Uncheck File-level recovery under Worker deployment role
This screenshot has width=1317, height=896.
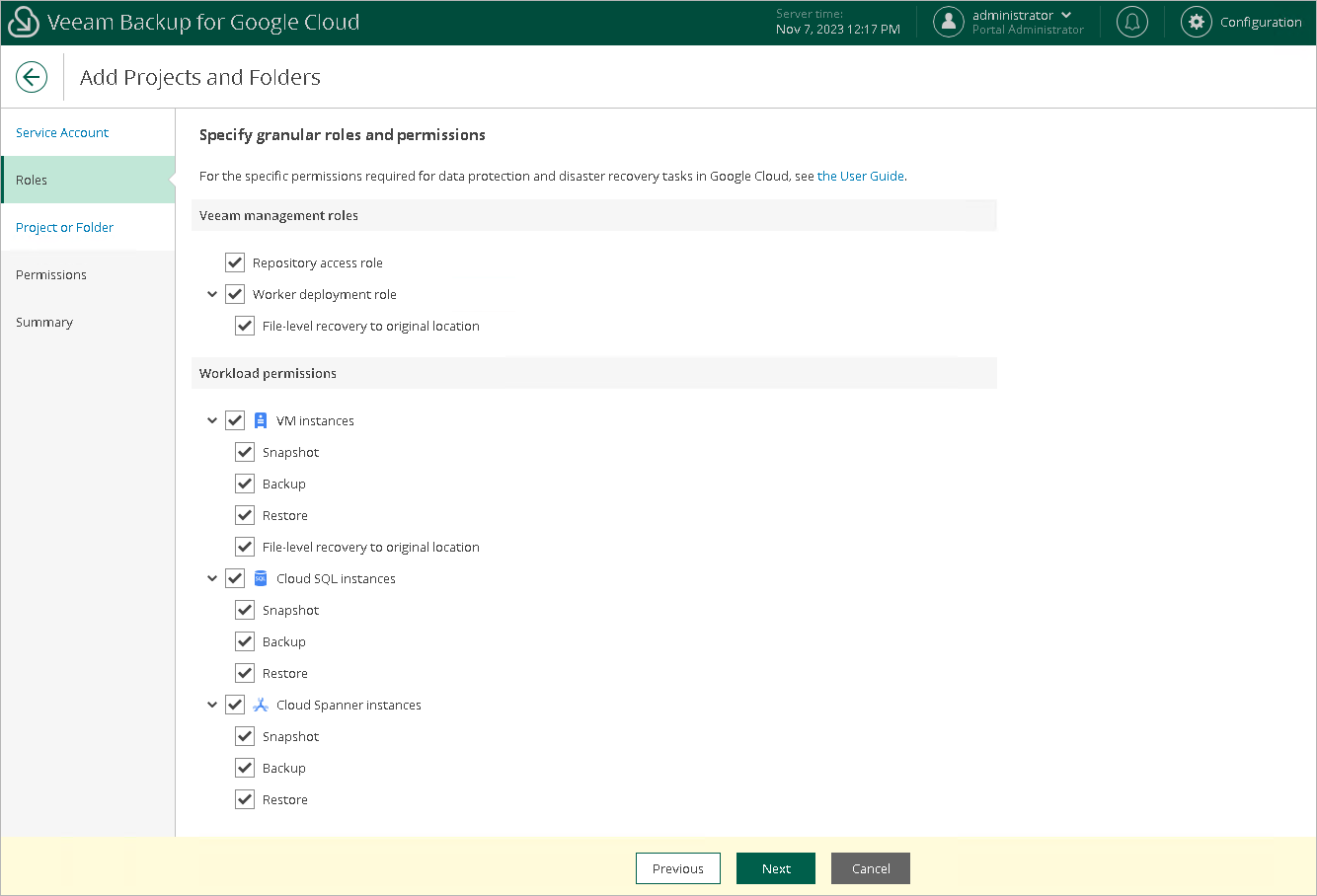coord(245,326)
